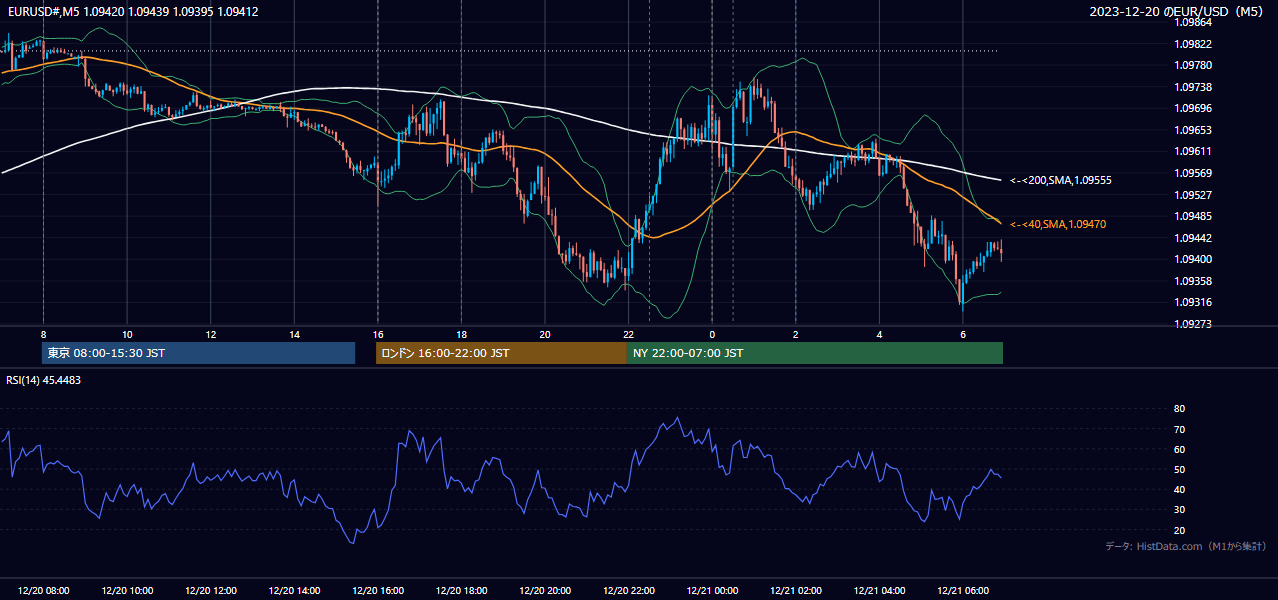Select the ロンドン 16:00-22:00 JST session bar
Viewport: 1278px width, 600px height.
[x=501, y=353]
